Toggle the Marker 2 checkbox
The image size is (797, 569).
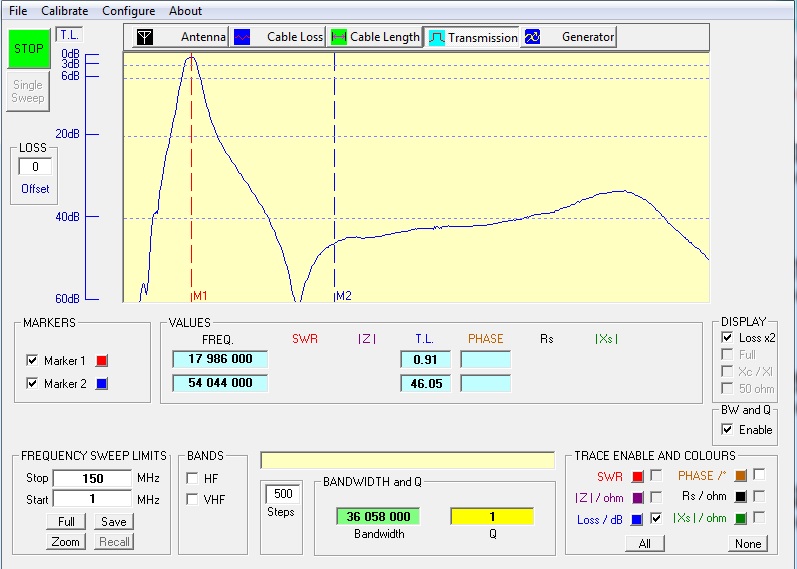pos(32,384)
